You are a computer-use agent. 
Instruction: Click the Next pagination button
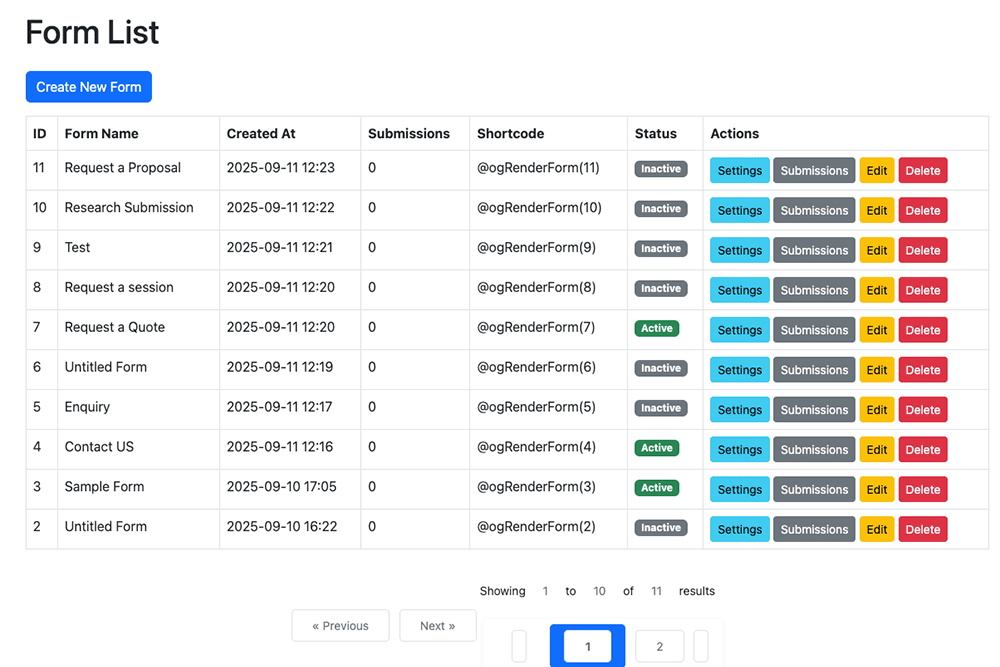pyautogui.click(x=438, y=625)
